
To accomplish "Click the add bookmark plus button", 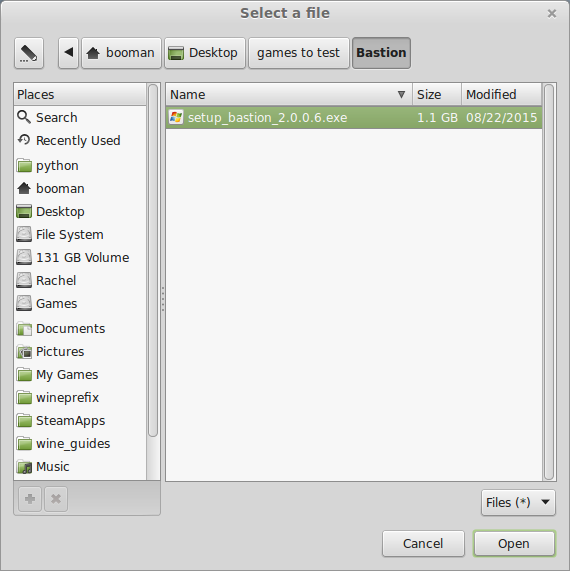I will 30,499.
